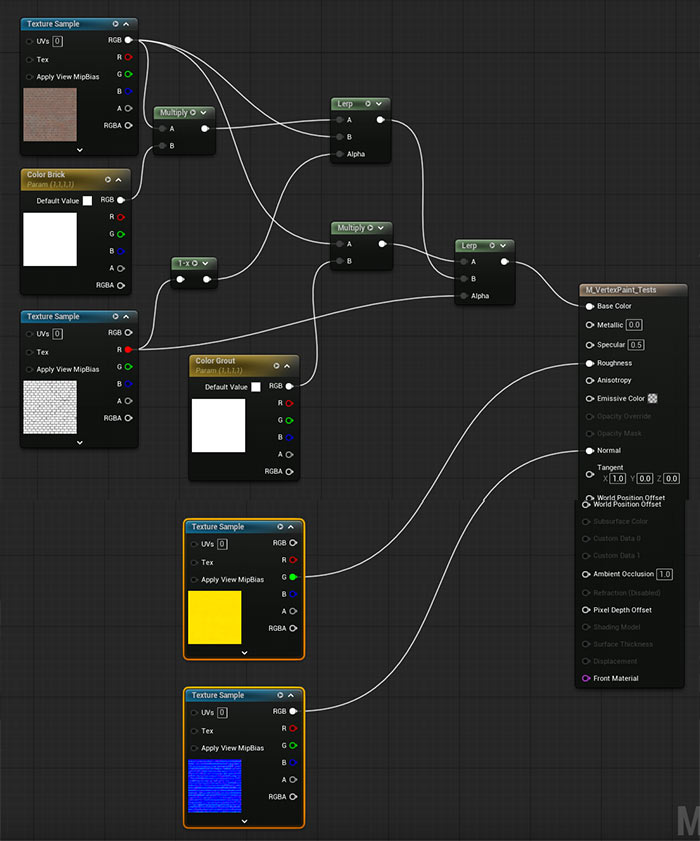This screenshot has width=700, height=841.
Task: Expand the bottom chevron of the yellow Texture Sample
Action: point(244,652)
